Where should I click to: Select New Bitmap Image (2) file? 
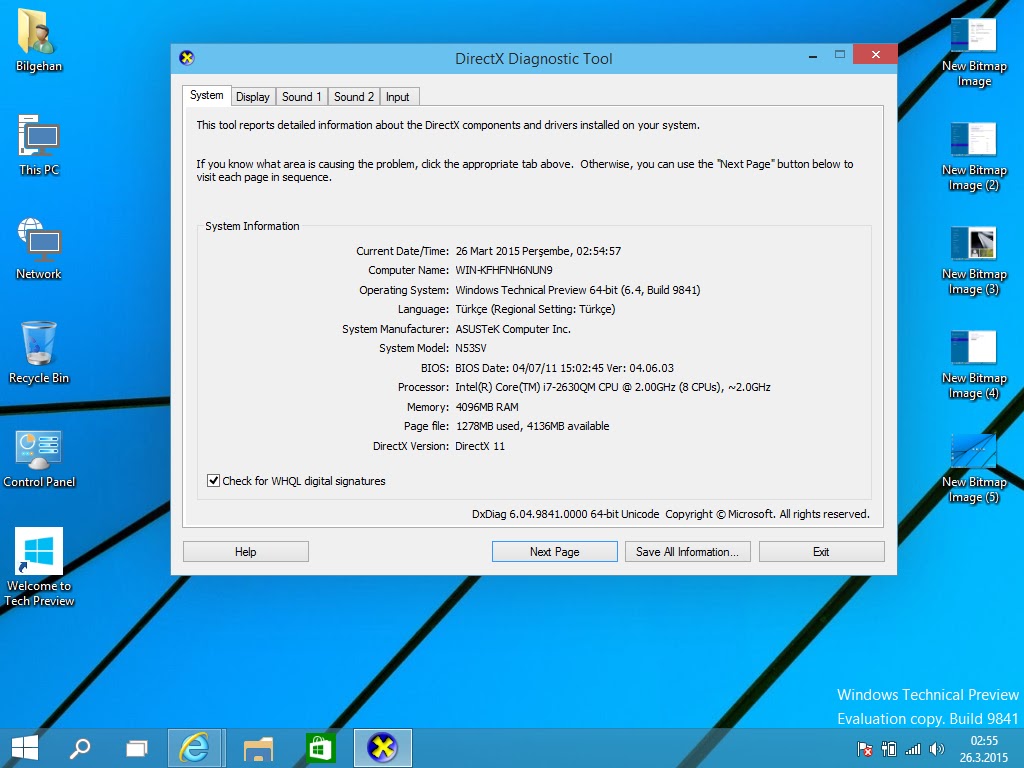974,155
